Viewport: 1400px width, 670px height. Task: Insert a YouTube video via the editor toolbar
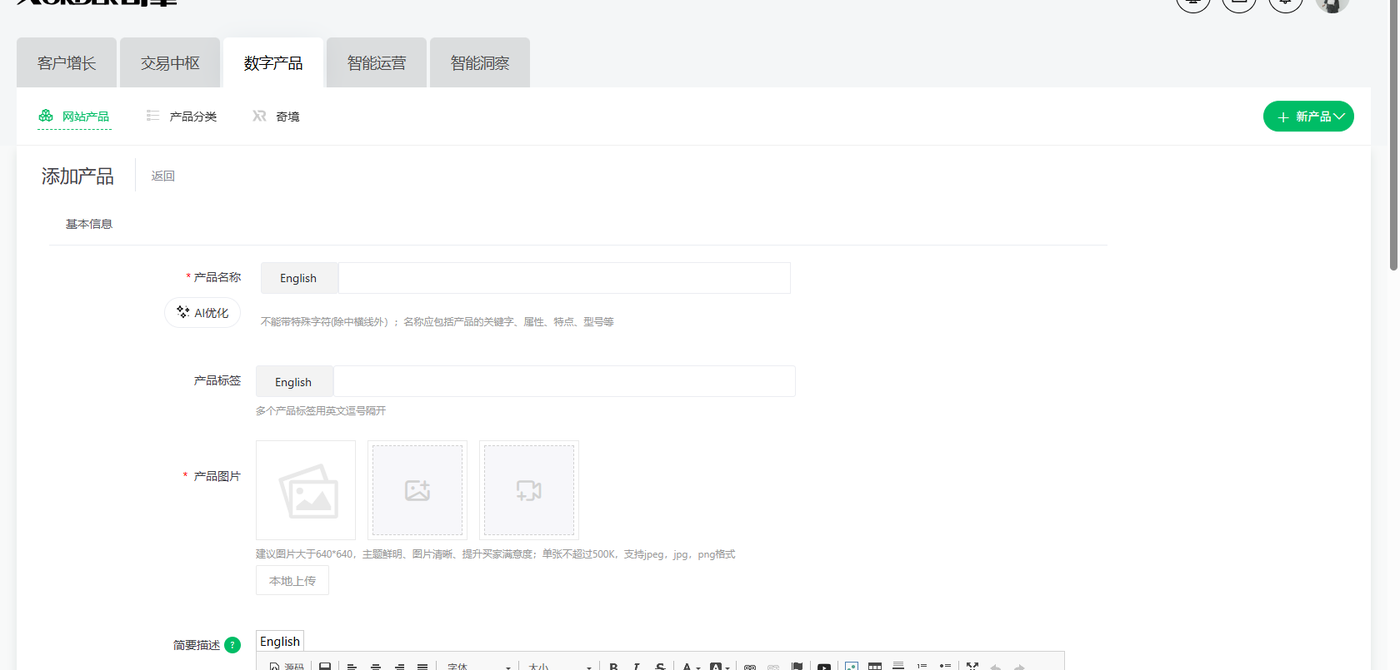(824, 665)
